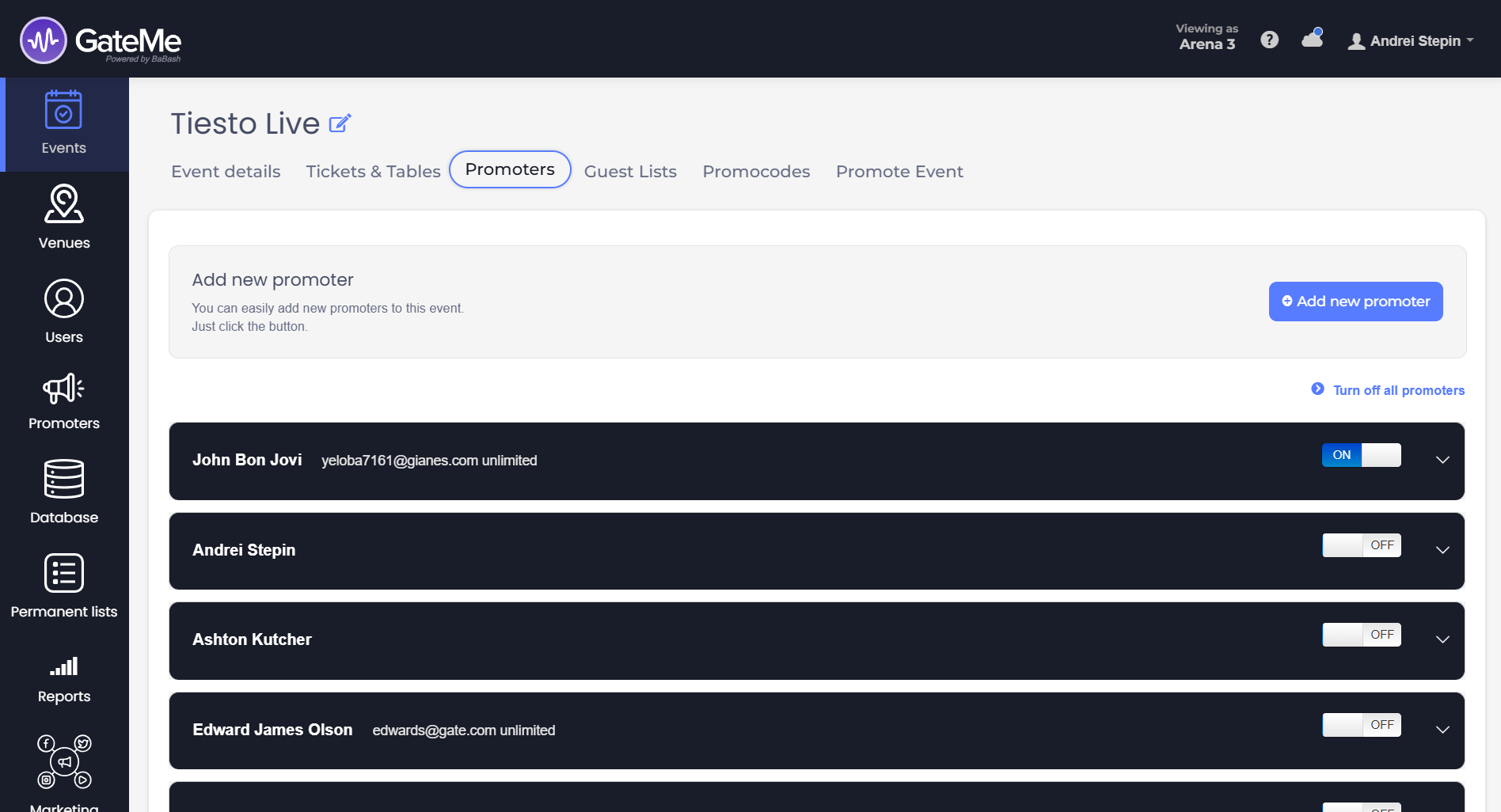The height and width of the screenshot is (812, 1501).
Task: Click the edit pencil next to Tiesto Live
Action: 340,124
